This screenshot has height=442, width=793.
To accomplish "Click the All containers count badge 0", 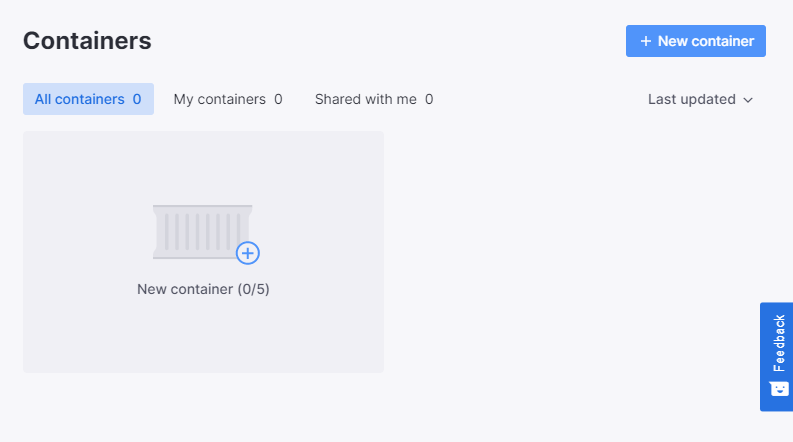I will pyautogui.click(x=137, y=99).
